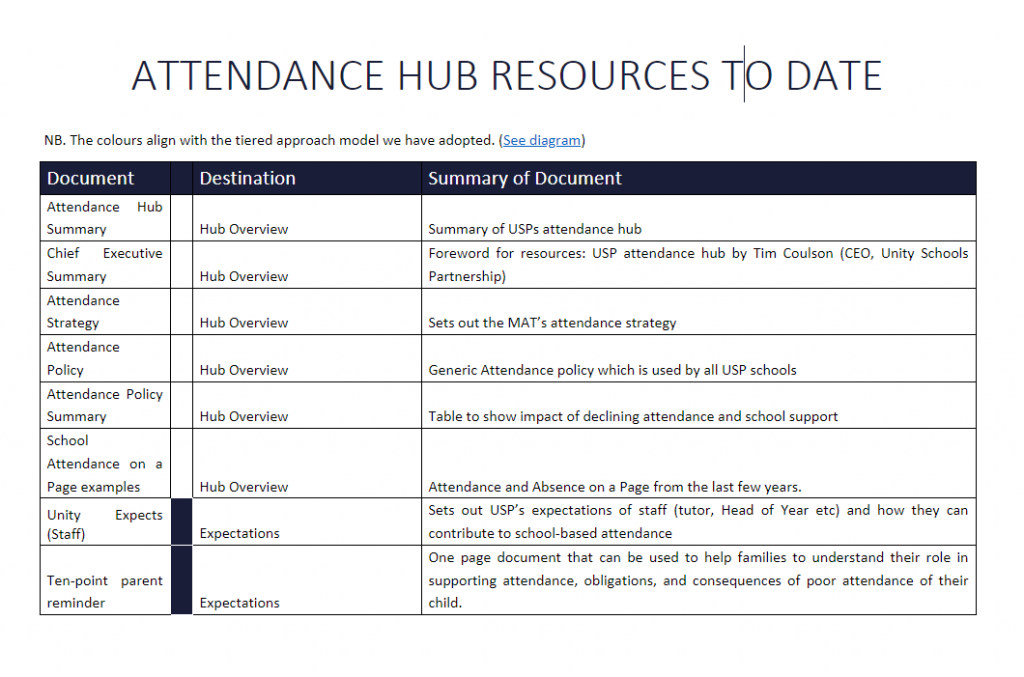This screenshot has width=1024, height=677.
Task: Click the 'Ten-point parent reminder' document cell
Action: tap(105, 580)
